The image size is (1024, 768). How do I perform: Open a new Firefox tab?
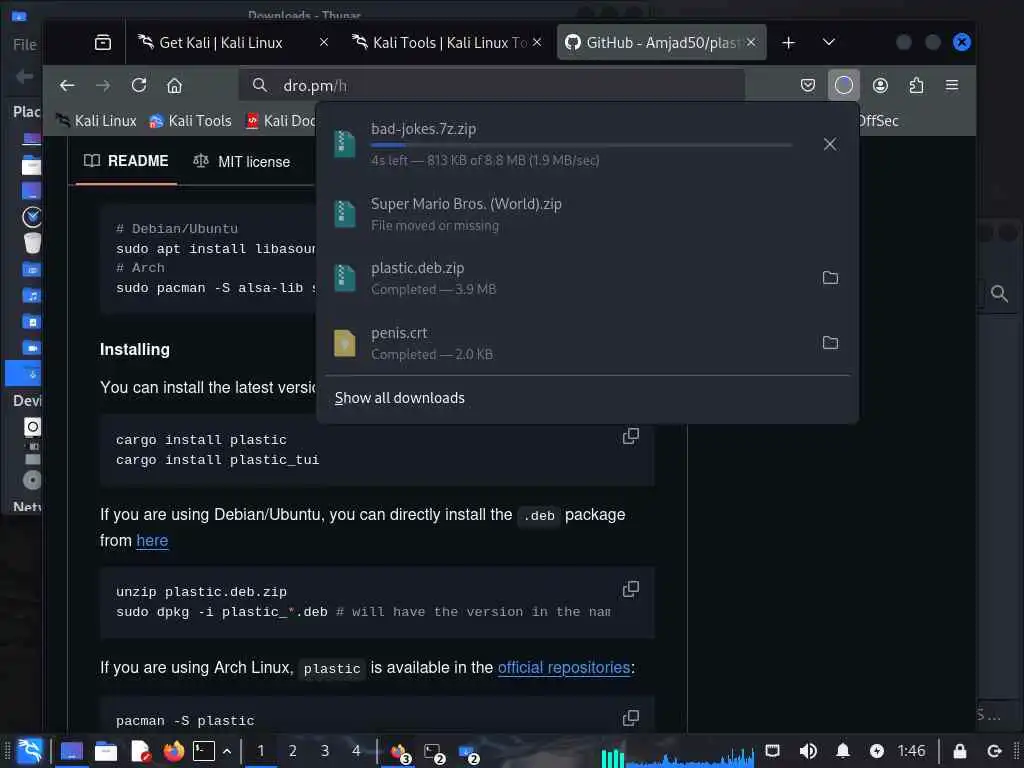[788, 42]
